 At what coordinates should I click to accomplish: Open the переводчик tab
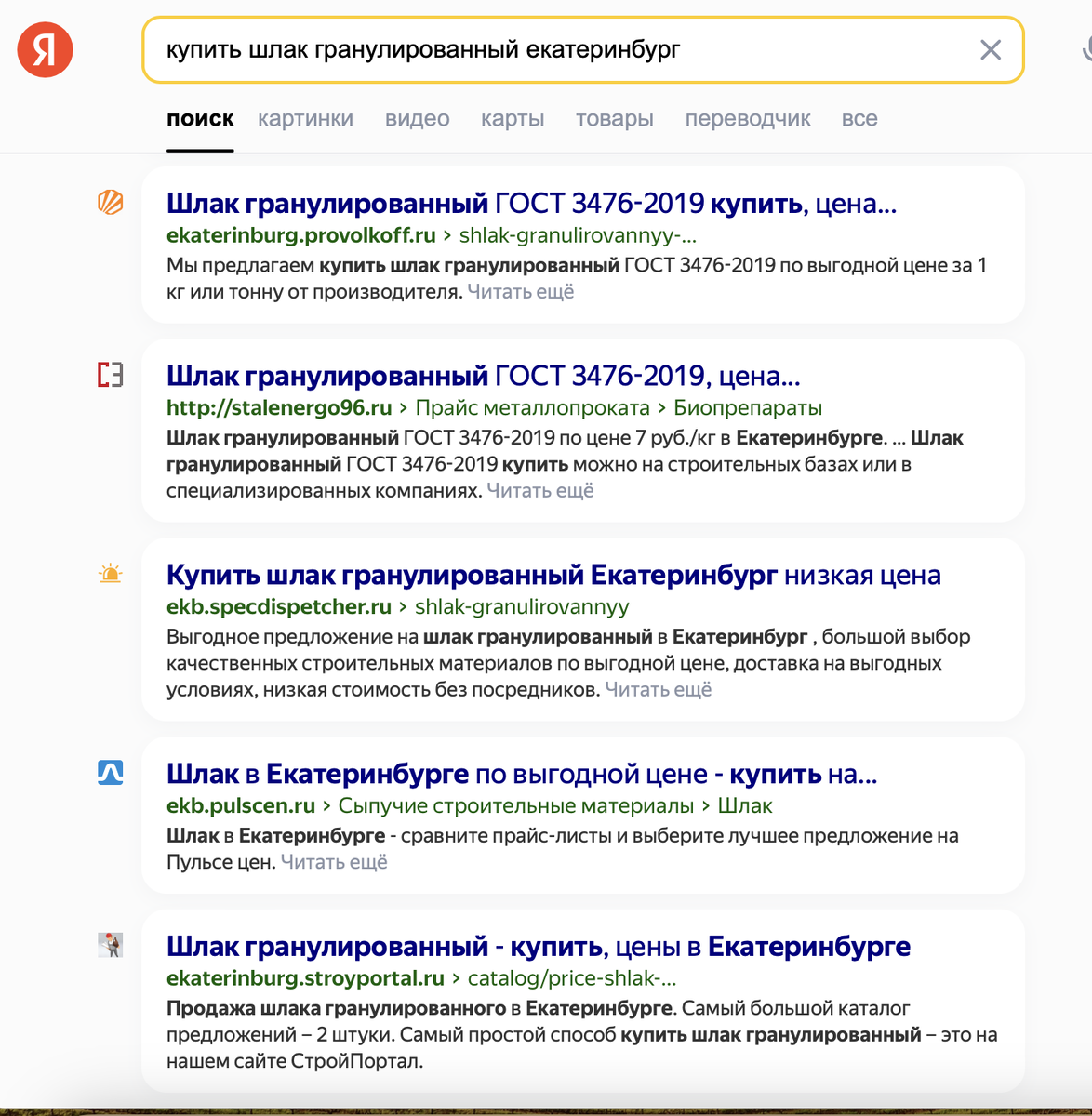[747, 119]
